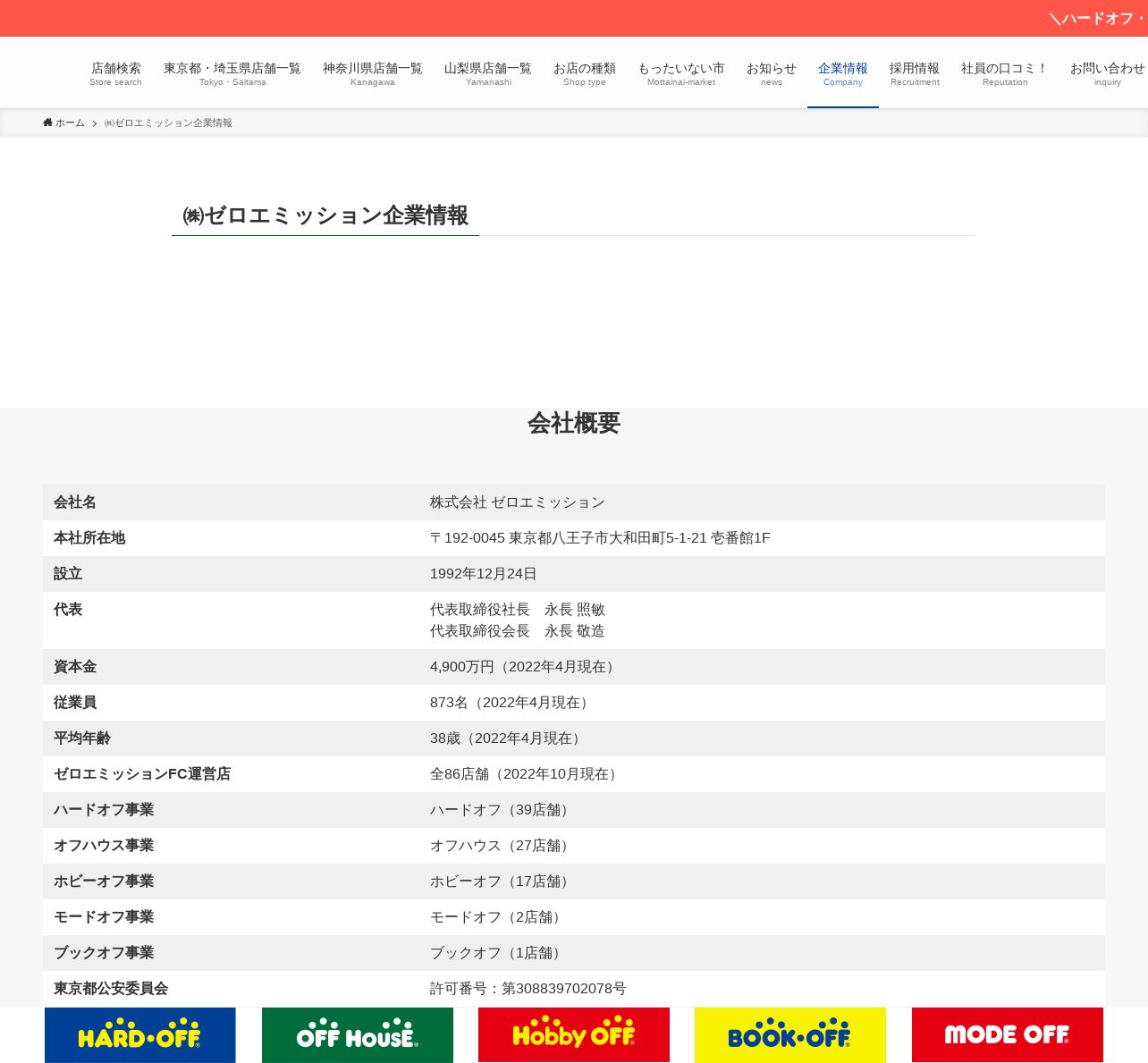Select the ゼロエミッションFC運営店 row label

[142, 774]
